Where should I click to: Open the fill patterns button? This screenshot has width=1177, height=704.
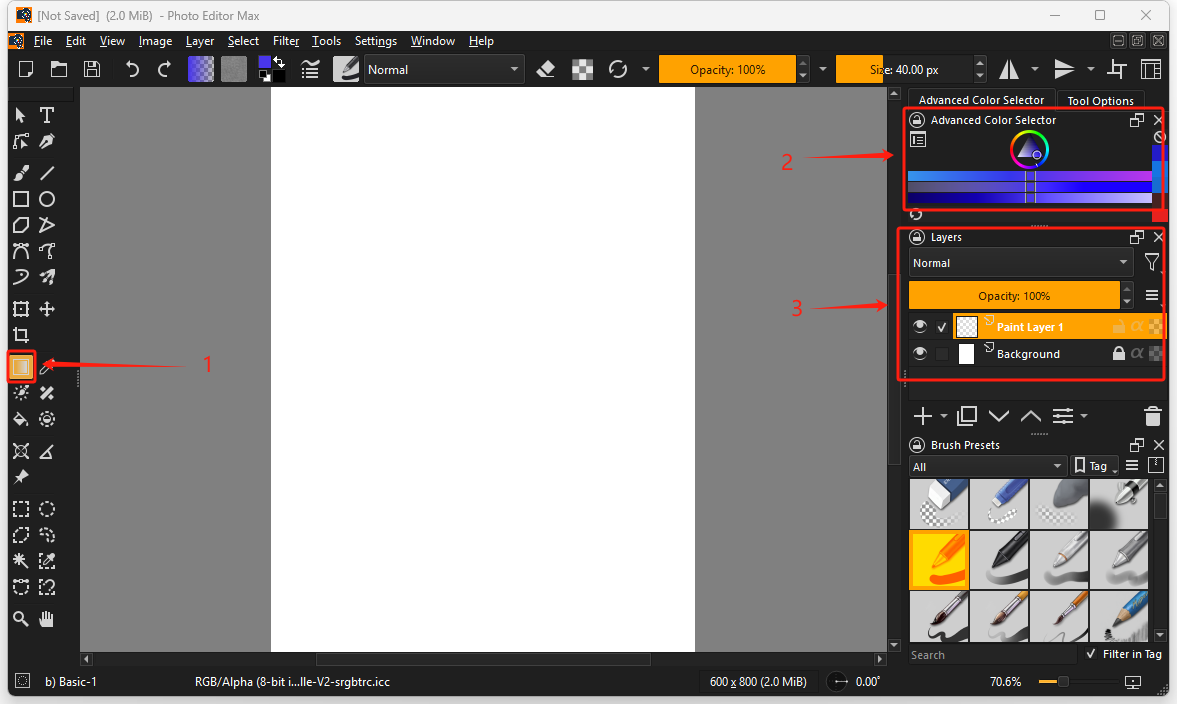pos(233,70)
